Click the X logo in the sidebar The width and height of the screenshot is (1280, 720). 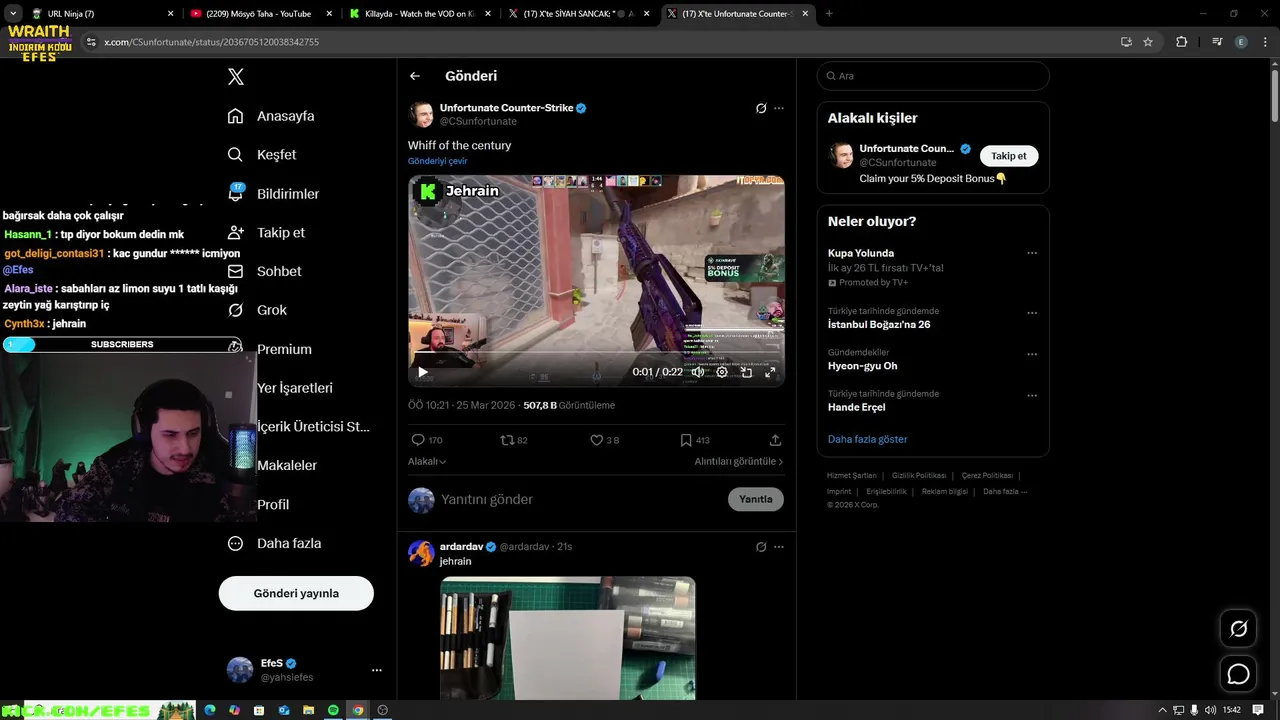(x=236, y=77)
